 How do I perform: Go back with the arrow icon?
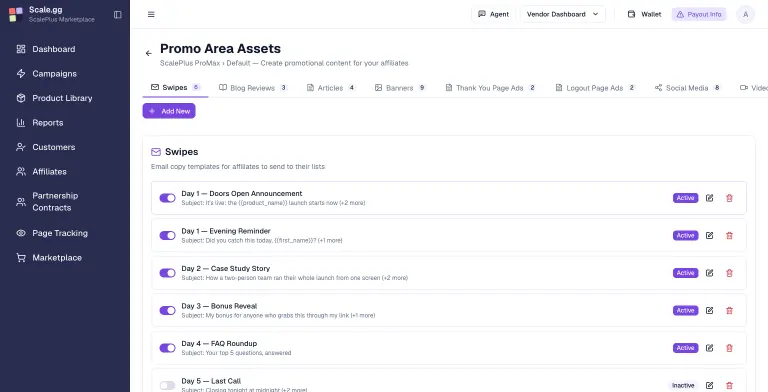click(148, 53)
